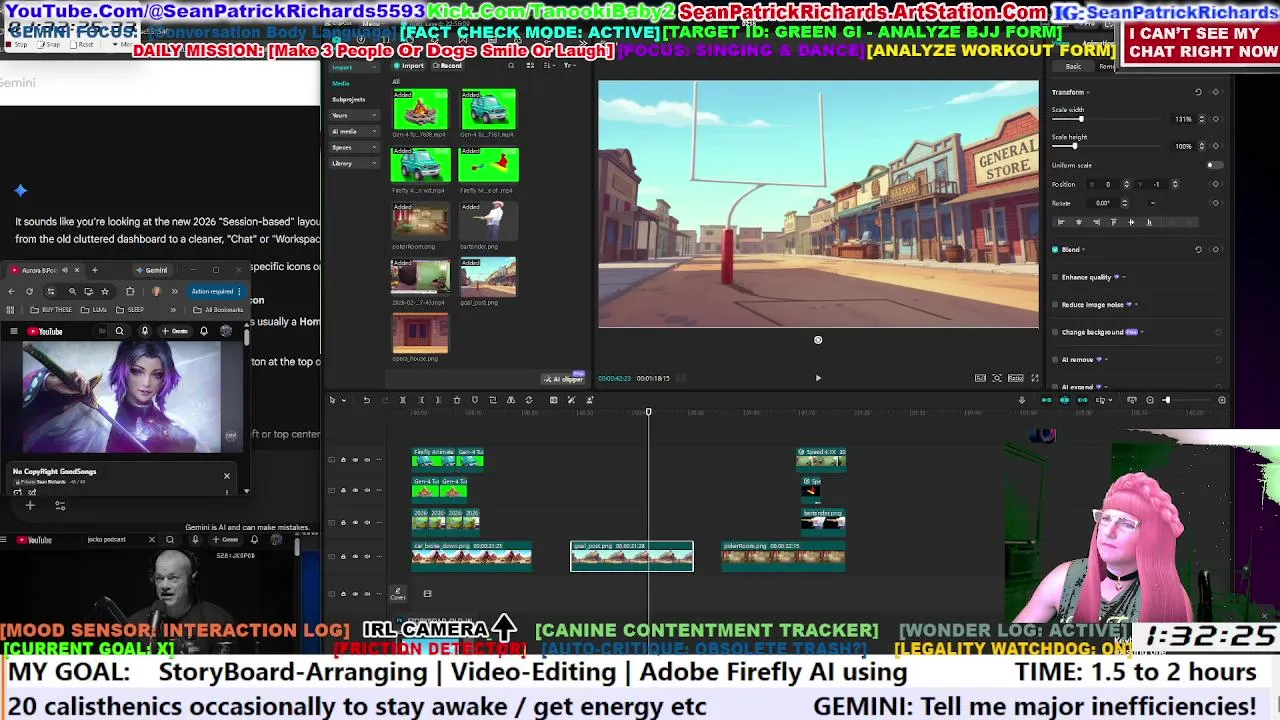Click the Record button in media panel
The height and width of the screenshot is (720, 1280).
tap(447, 66)
